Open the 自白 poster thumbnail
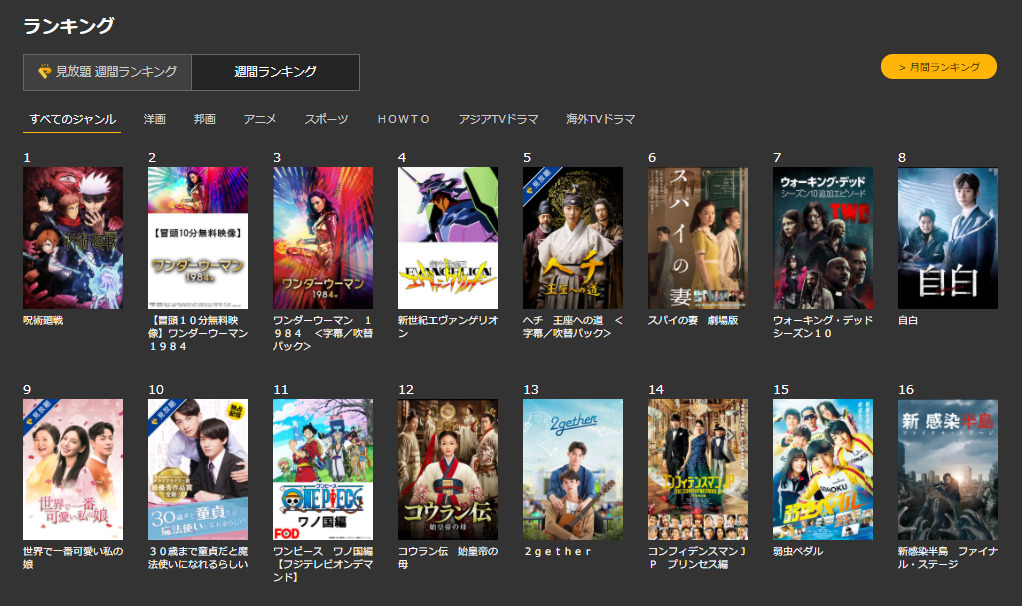 click(x=948, y=238)
